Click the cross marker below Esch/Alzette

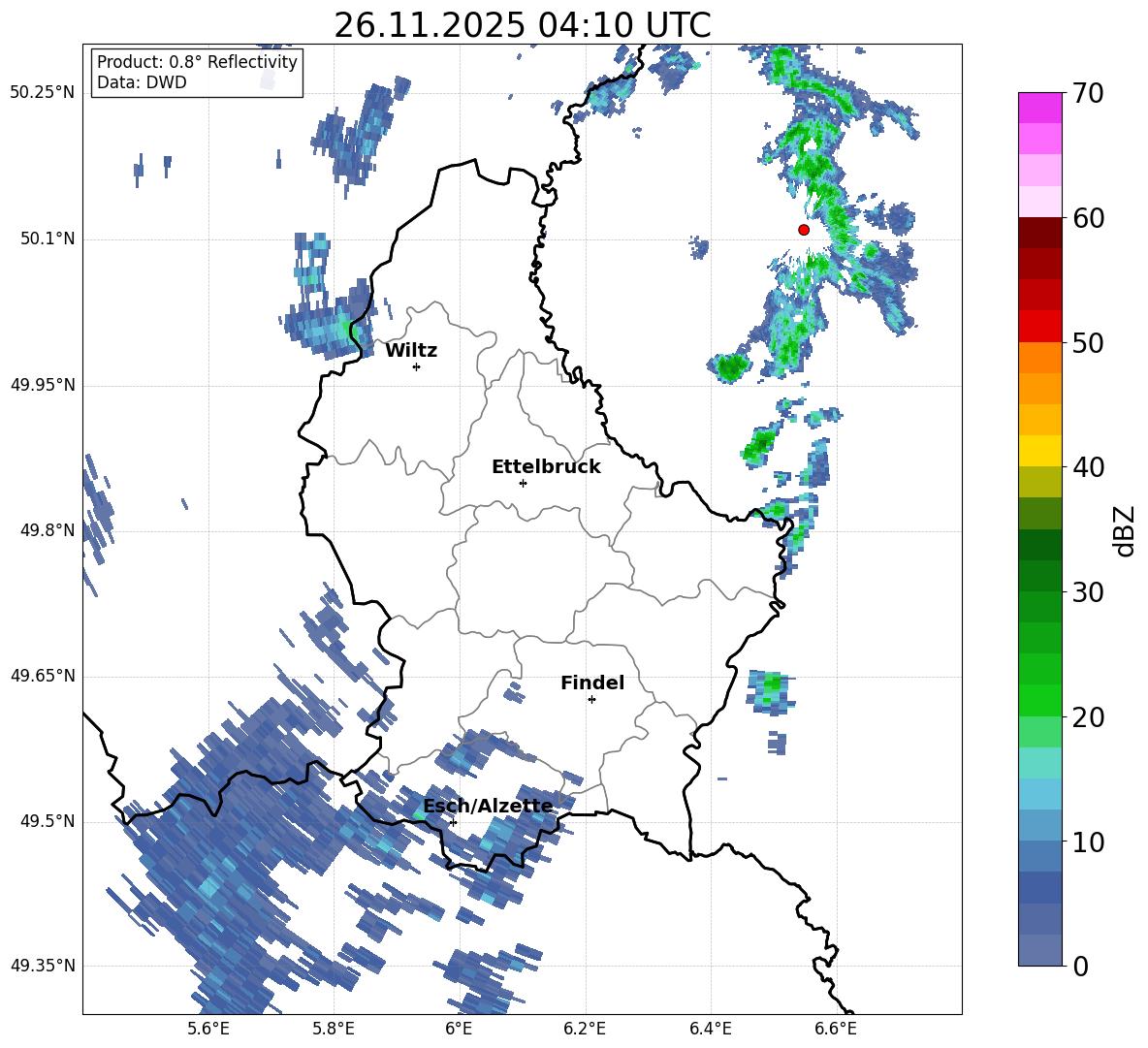(453, 822)
